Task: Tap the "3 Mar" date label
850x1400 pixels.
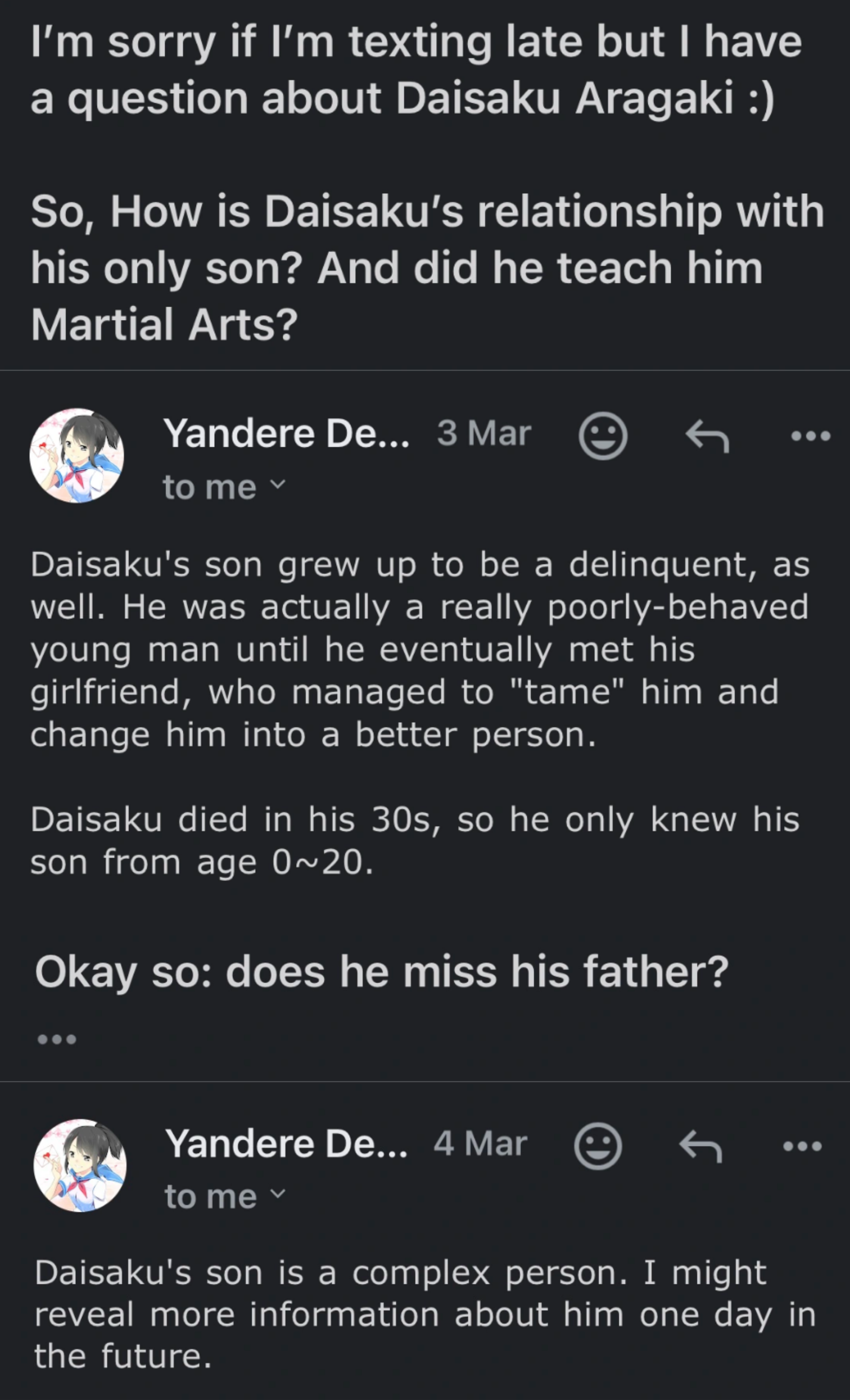Action: [484, 434]
